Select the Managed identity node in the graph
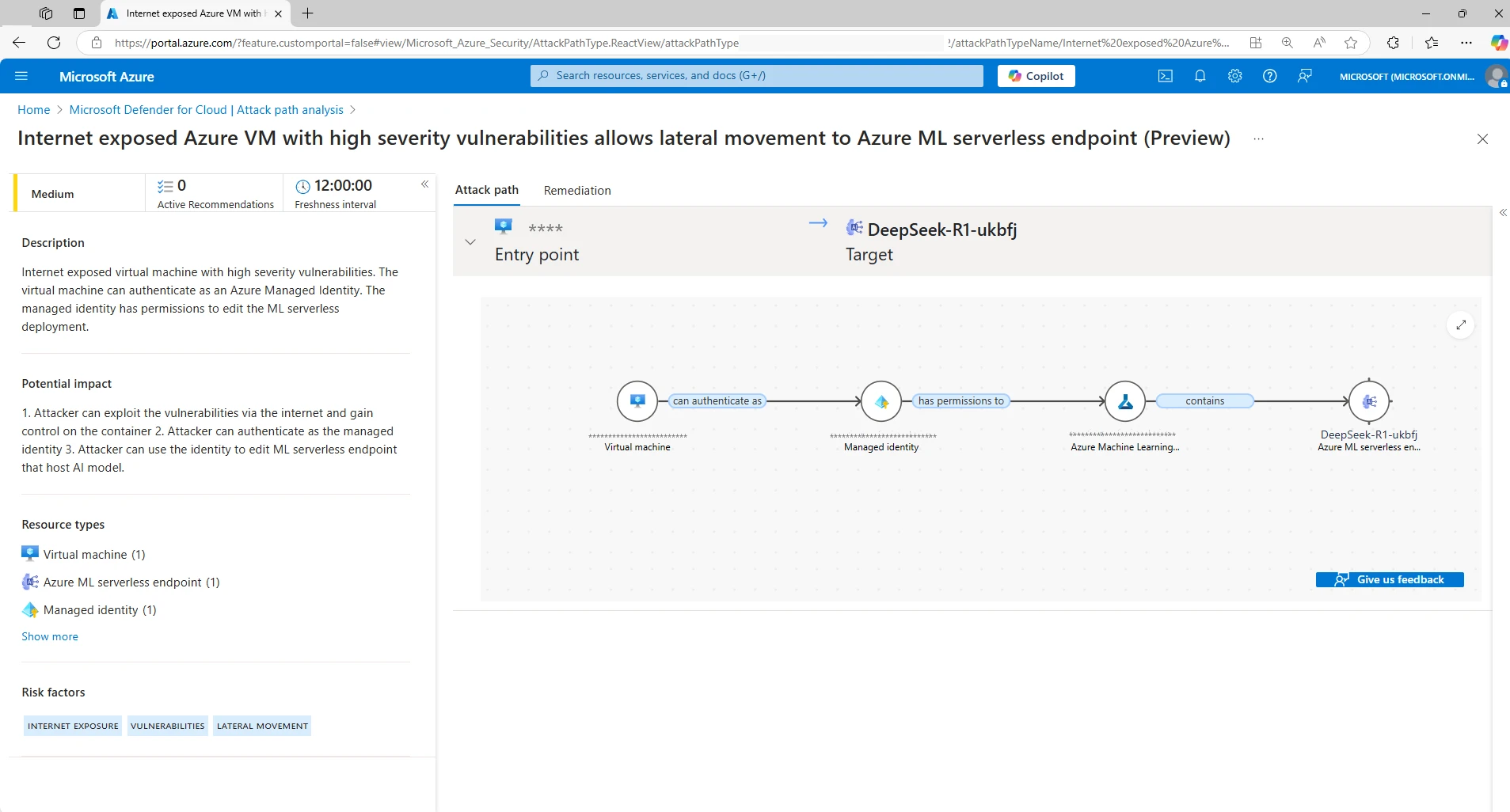The width and height of the screenshot is (1510, 812). (881, 400)
